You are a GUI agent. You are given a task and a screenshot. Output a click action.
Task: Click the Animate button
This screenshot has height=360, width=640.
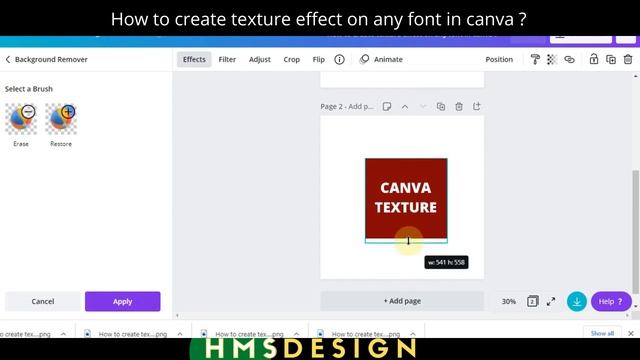pyautogui.click(x=381, y=60)
